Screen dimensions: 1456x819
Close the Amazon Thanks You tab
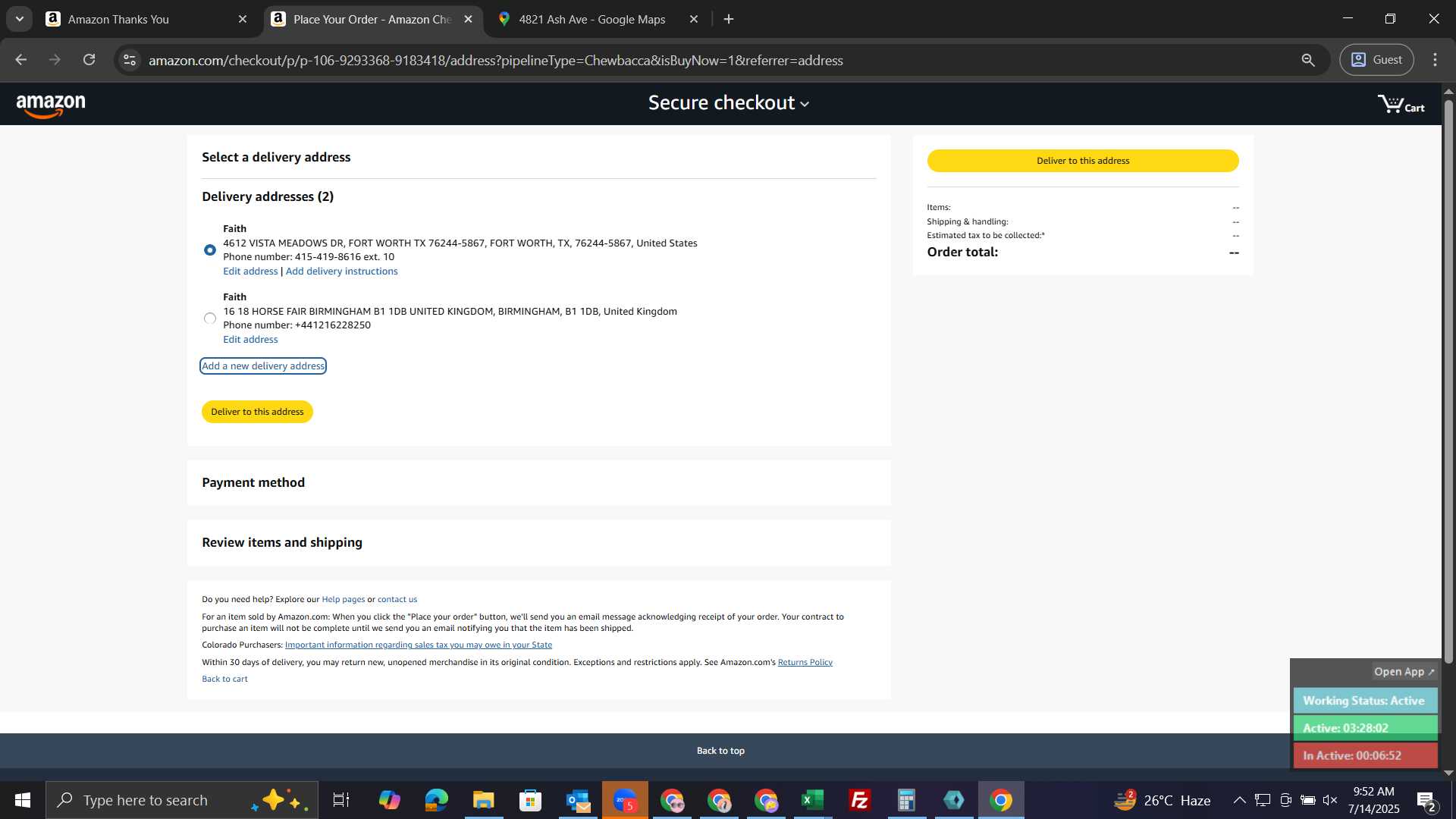243,19
